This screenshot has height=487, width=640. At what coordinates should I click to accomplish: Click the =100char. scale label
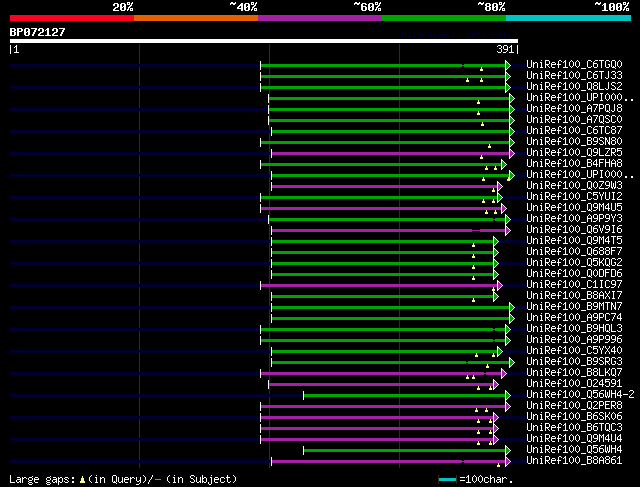pyautogui.click(x=486, y=479)
